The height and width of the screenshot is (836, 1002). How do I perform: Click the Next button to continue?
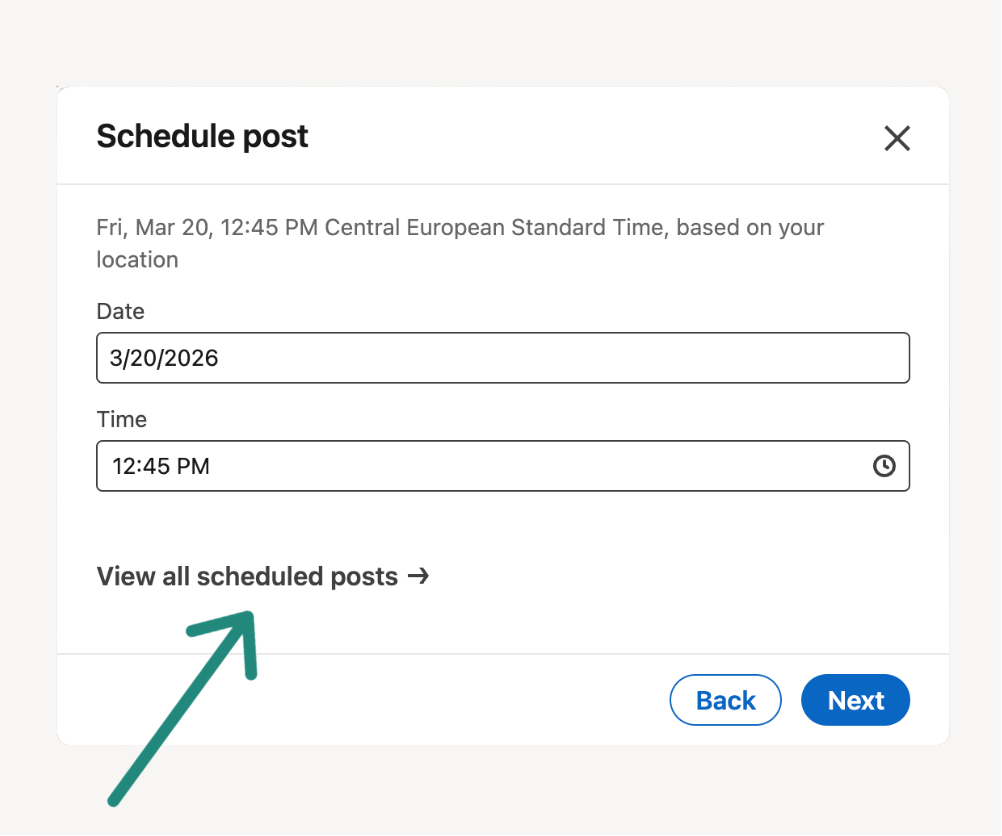tap(855, 700)
